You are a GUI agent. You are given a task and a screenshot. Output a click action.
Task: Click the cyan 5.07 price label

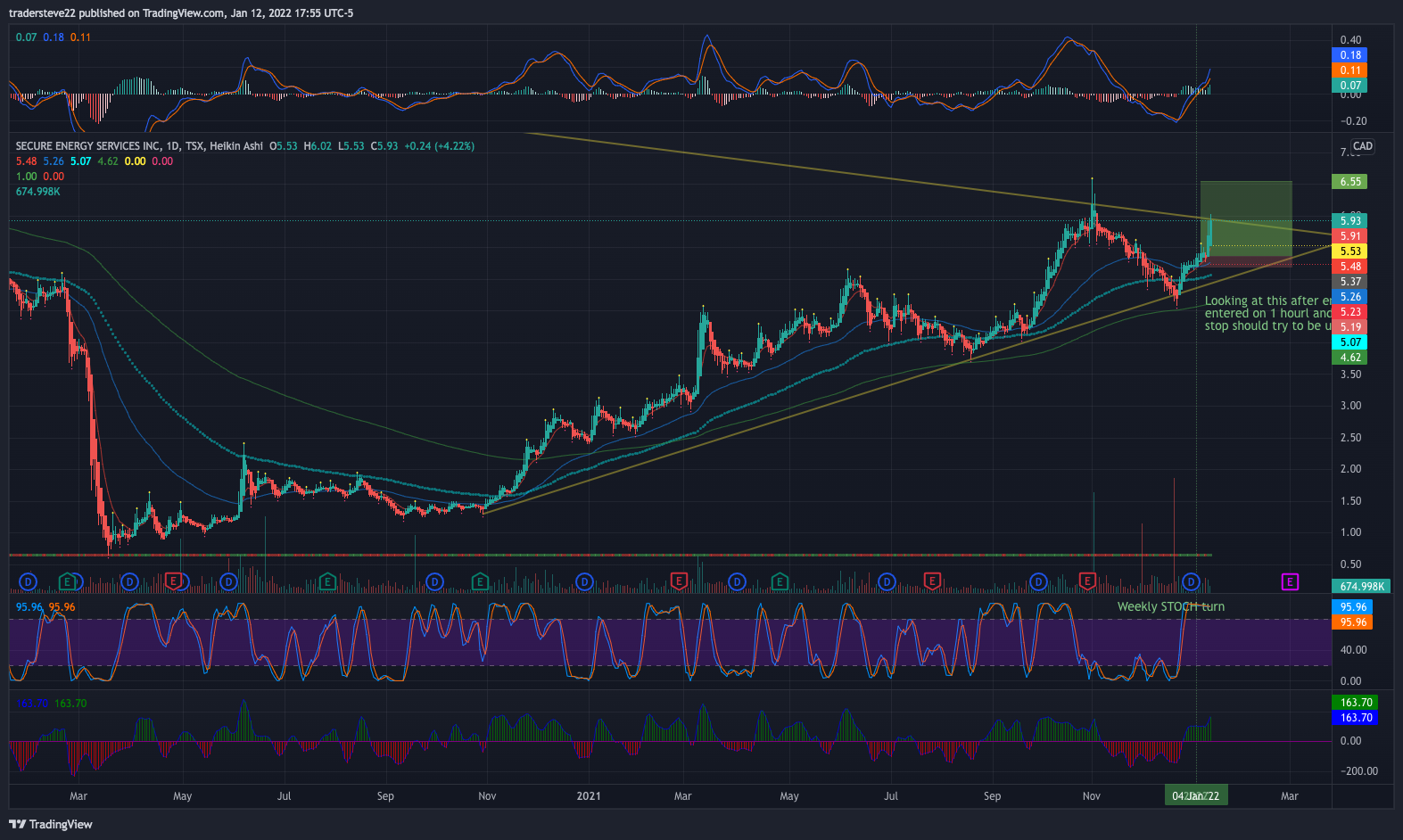[x=1350, y=342]
